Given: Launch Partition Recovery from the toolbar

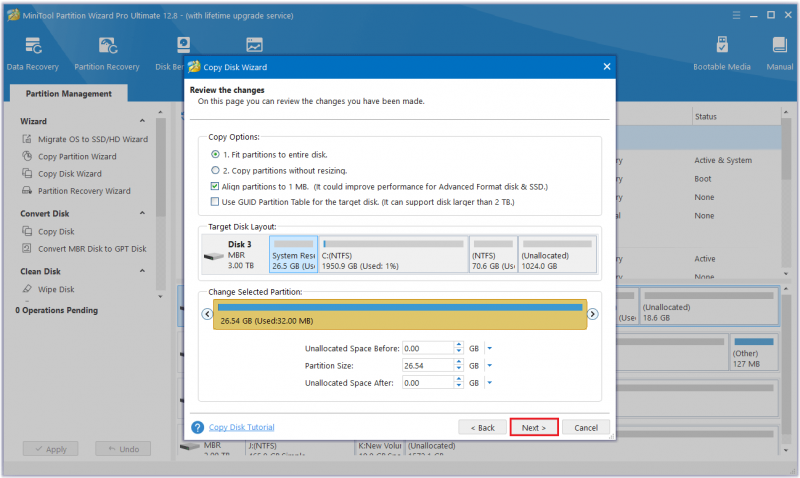Looking at the screenshot, I should (107, 47).
